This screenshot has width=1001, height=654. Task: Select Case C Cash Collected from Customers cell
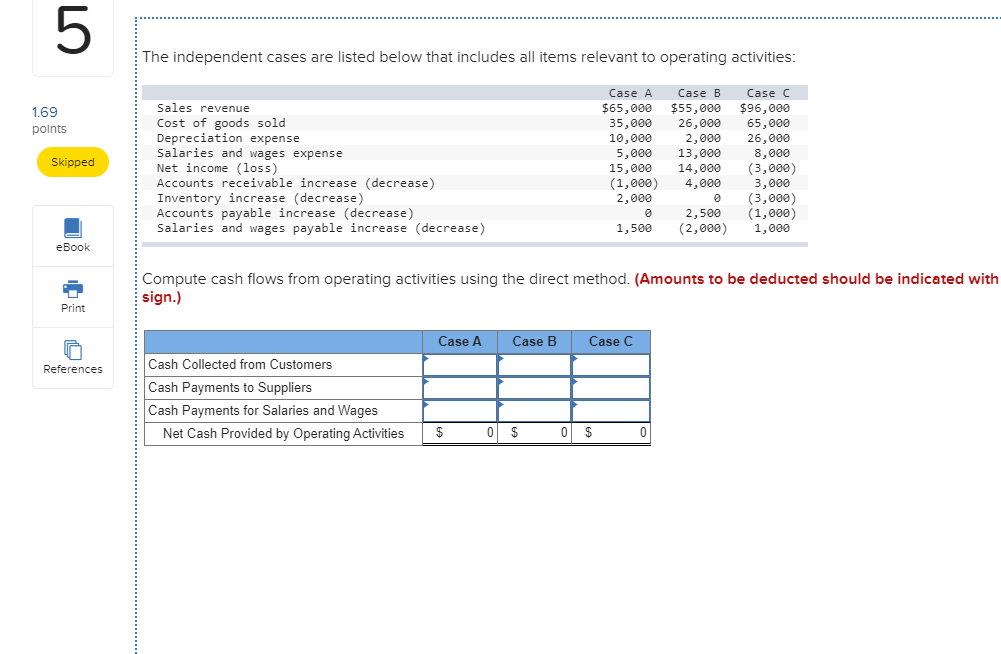611,365
